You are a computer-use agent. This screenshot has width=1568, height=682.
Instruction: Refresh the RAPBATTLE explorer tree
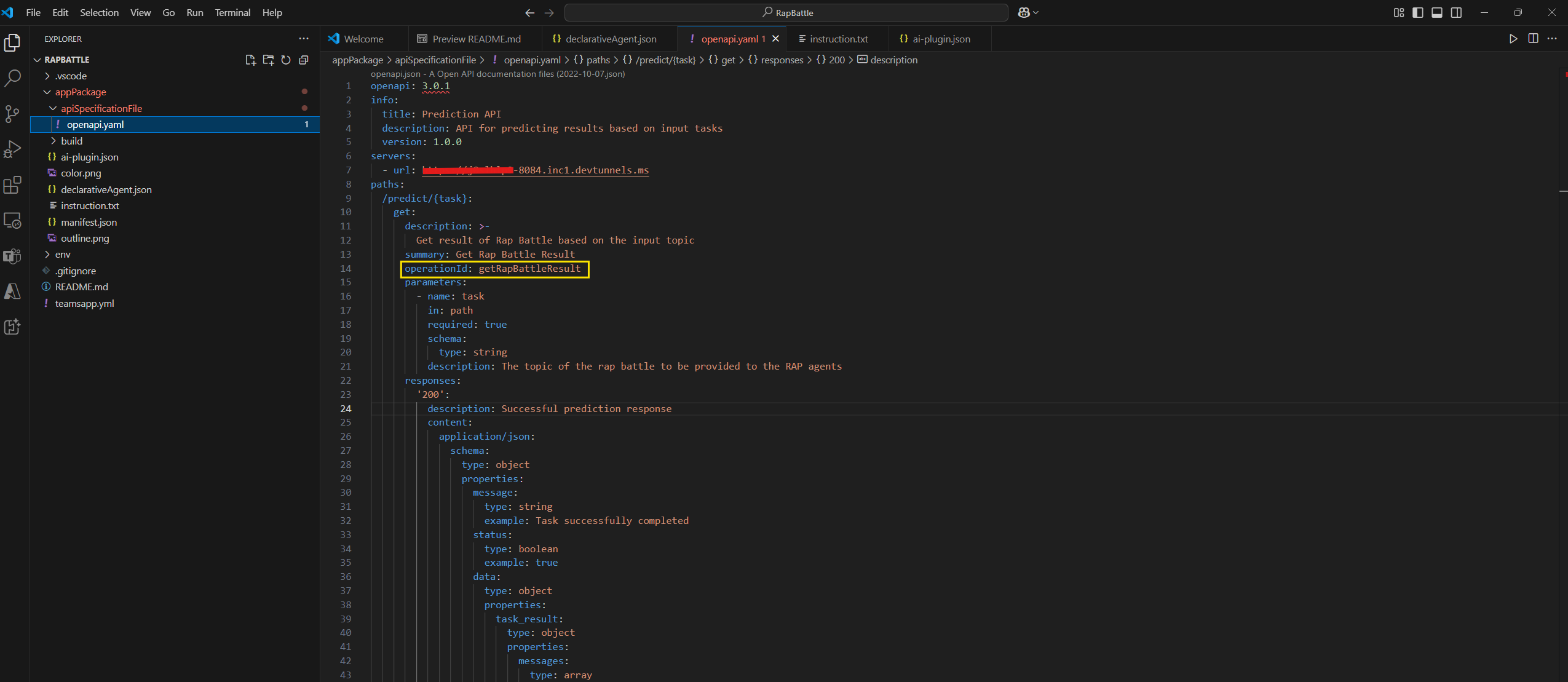286,60
